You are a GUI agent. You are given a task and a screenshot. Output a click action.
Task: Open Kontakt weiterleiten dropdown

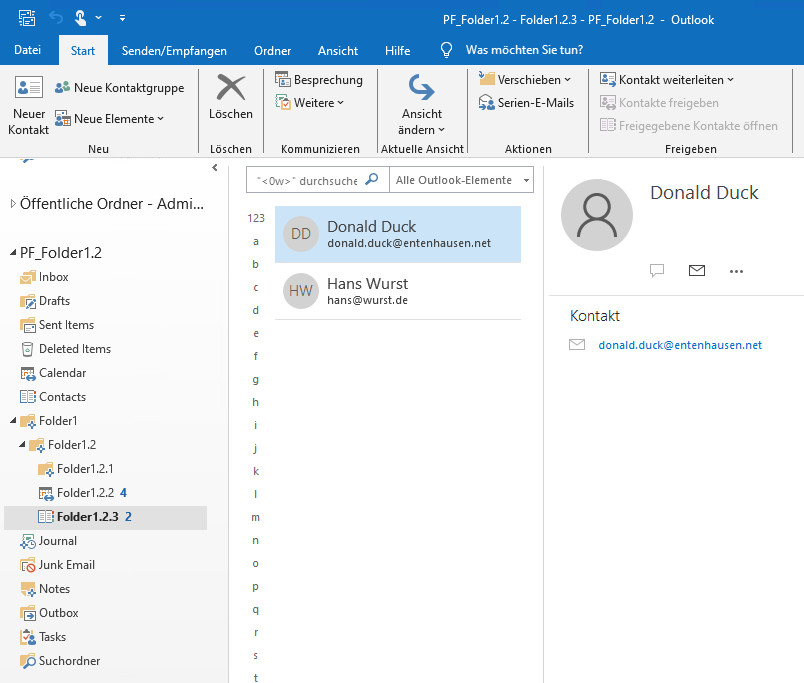click(667, 80)
